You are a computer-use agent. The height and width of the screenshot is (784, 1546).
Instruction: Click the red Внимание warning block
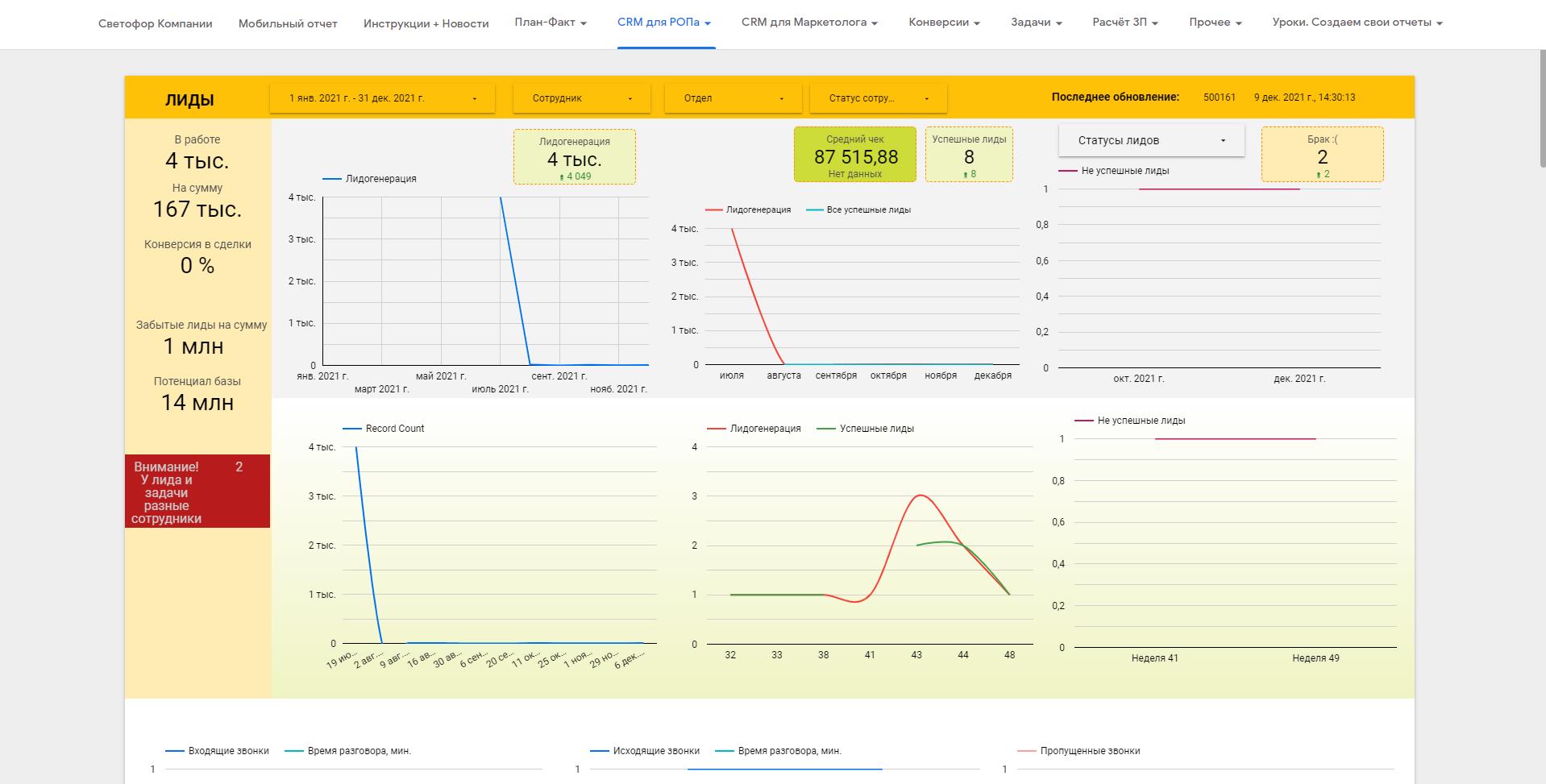coord(197,492)
